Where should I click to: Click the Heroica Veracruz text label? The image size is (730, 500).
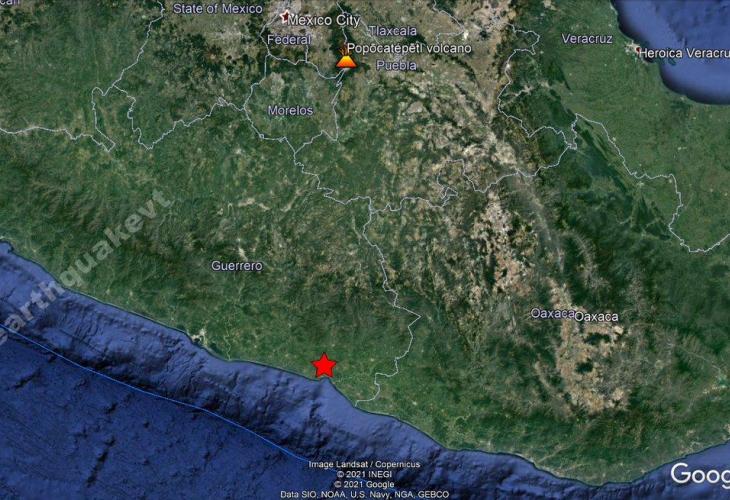point(687,50)
